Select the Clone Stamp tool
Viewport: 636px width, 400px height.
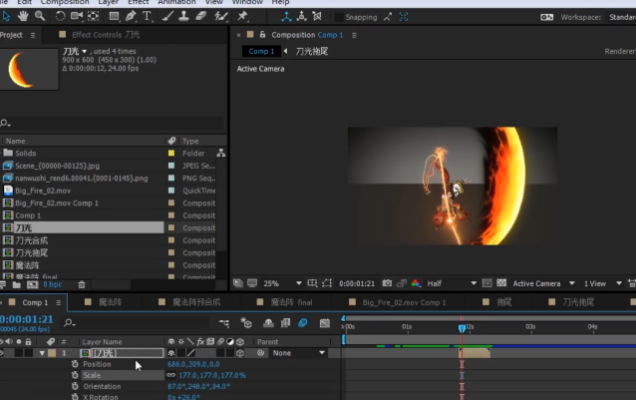click(x=184, y=16)
